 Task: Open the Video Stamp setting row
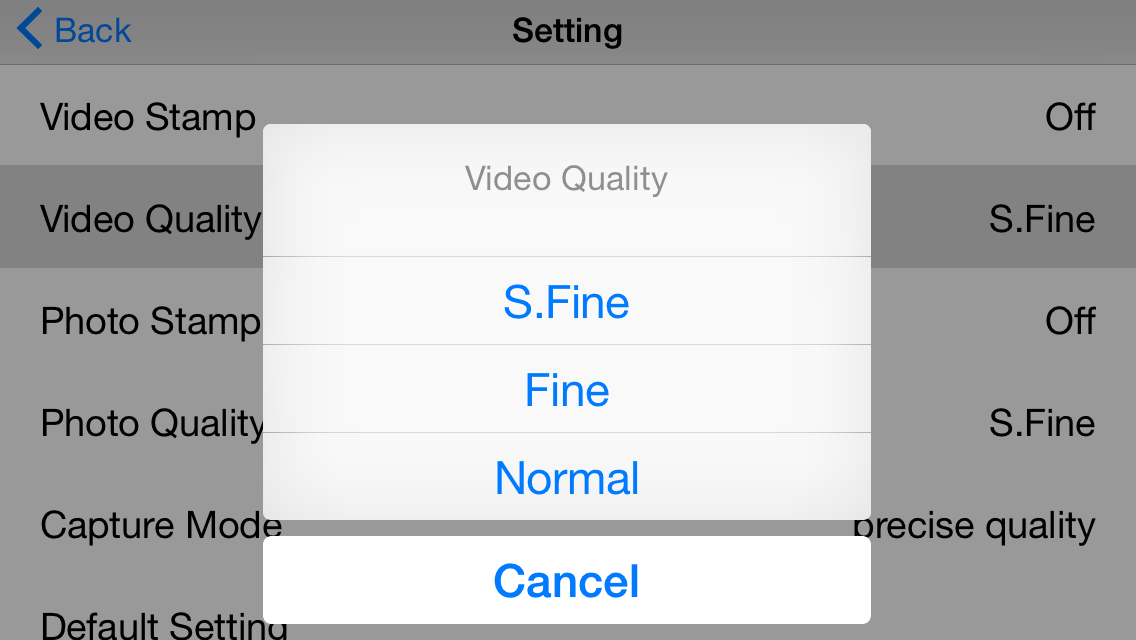568,116
